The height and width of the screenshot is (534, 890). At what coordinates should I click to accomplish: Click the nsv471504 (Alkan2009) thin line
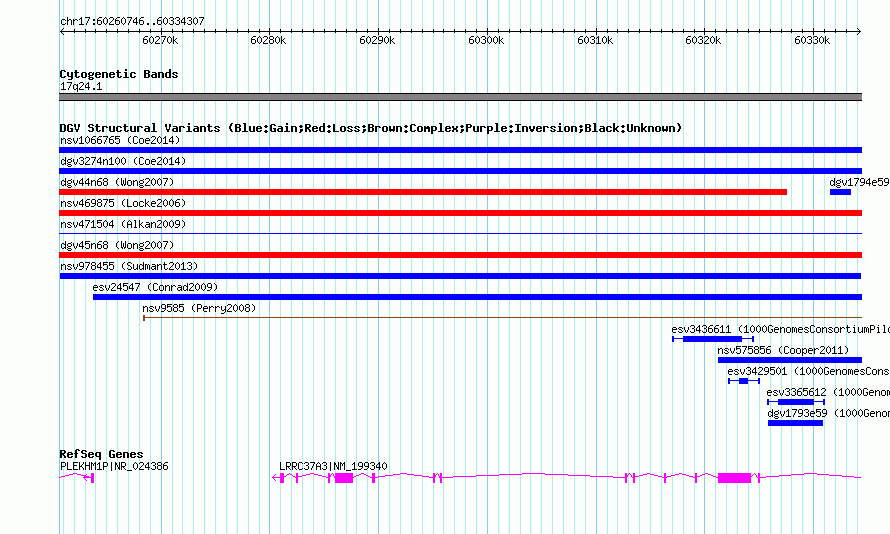tap(460, 233)
